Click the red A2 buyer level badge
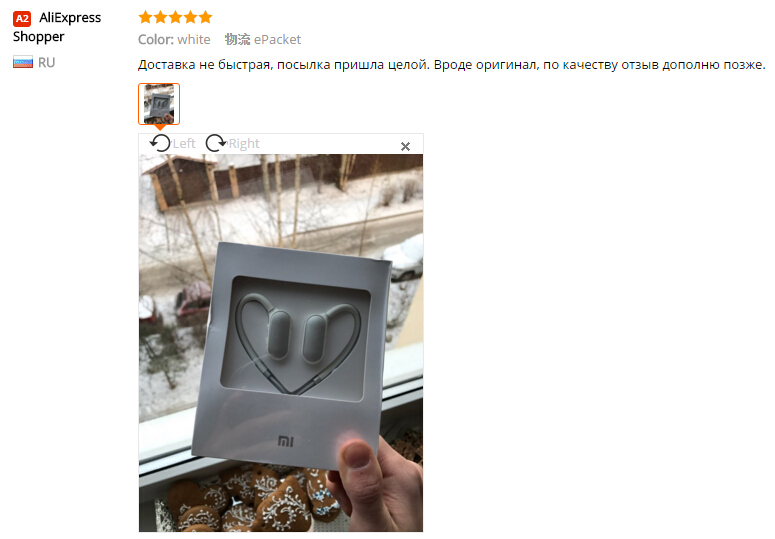Screen dimensions: 775x539 click(x=22, y=19)
